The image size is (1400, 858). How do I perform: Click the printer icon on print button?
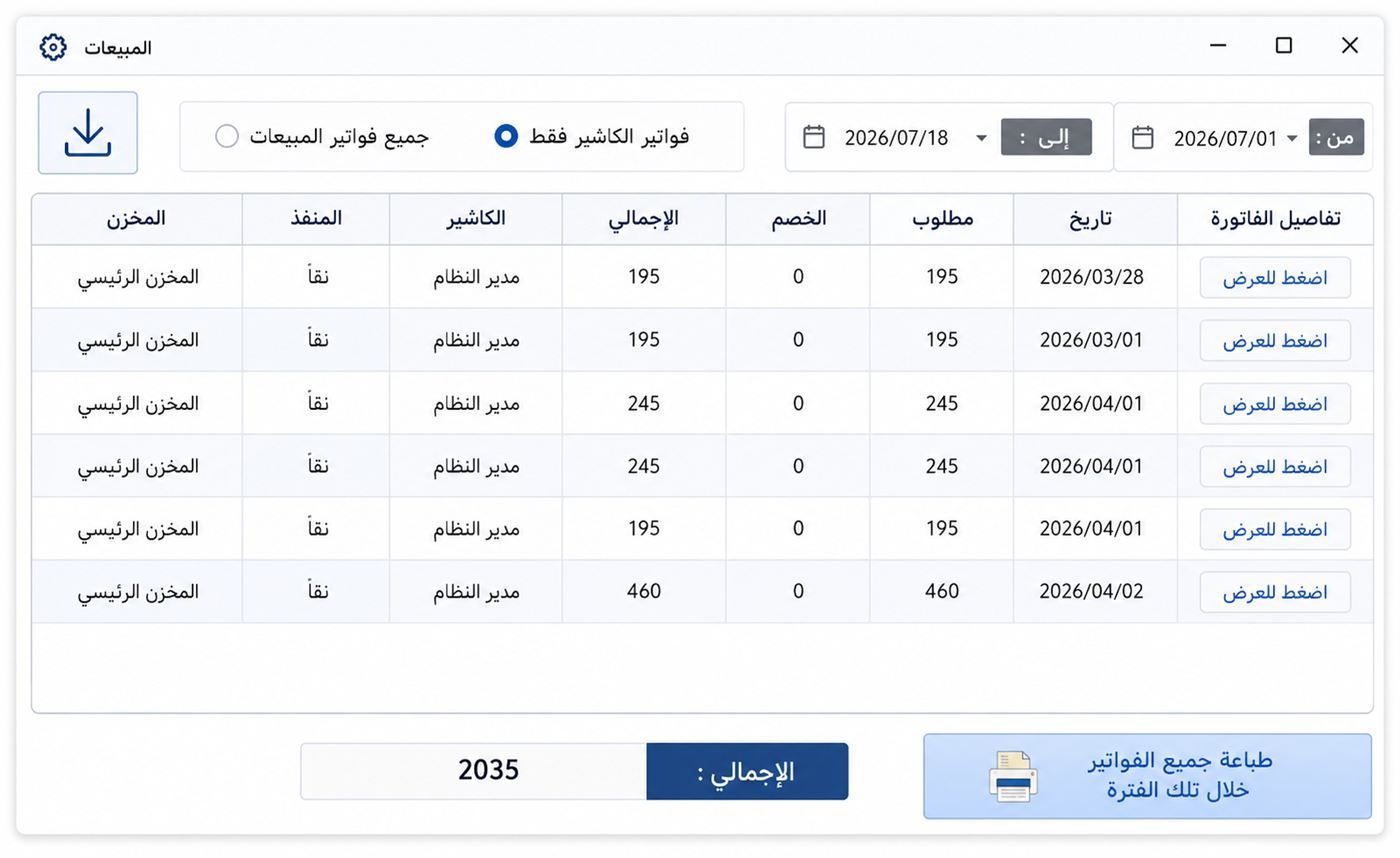(1012, 776)
